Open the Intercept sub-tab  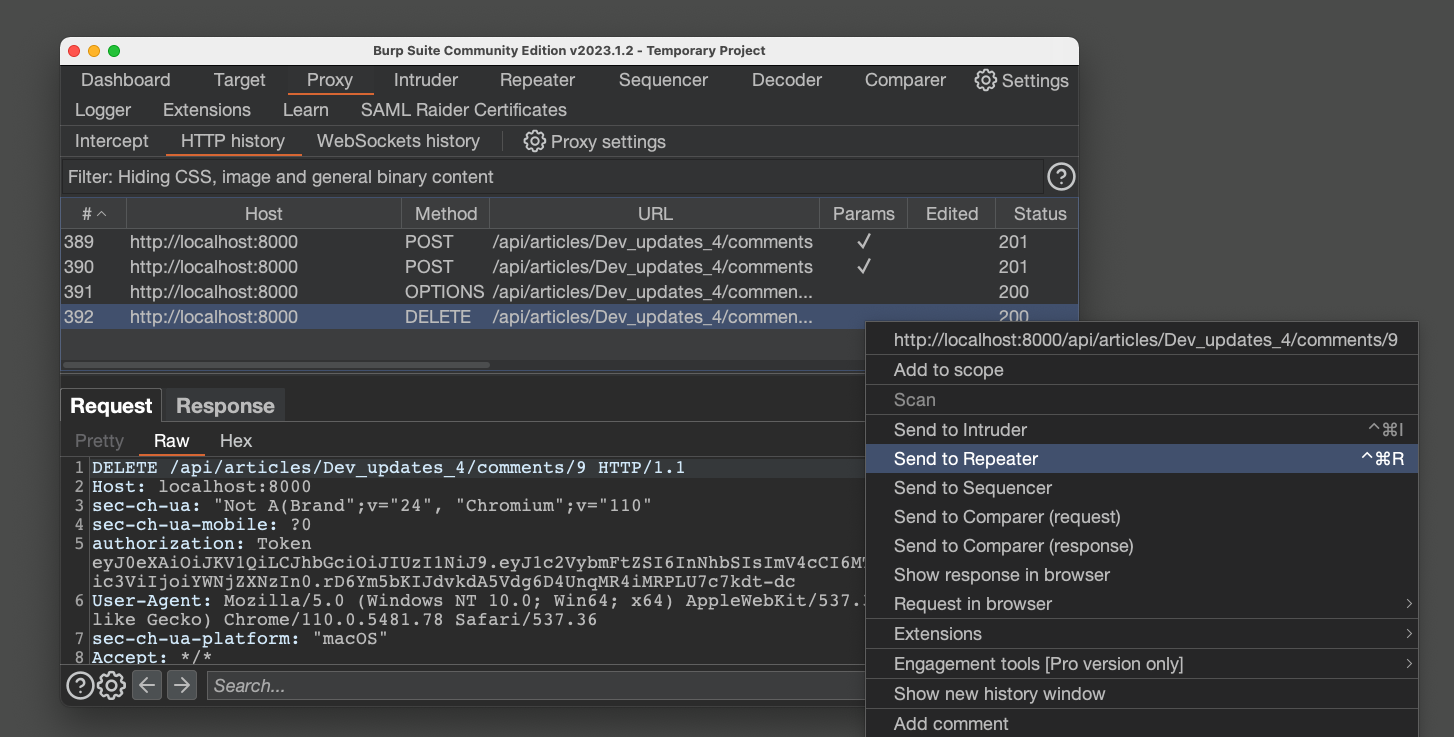[111, 141]
